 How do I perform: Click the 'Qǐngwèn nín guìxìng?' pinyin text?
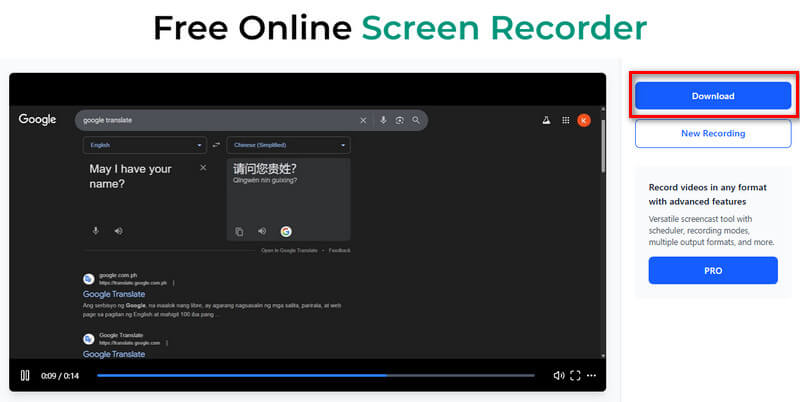coord(265,180)
